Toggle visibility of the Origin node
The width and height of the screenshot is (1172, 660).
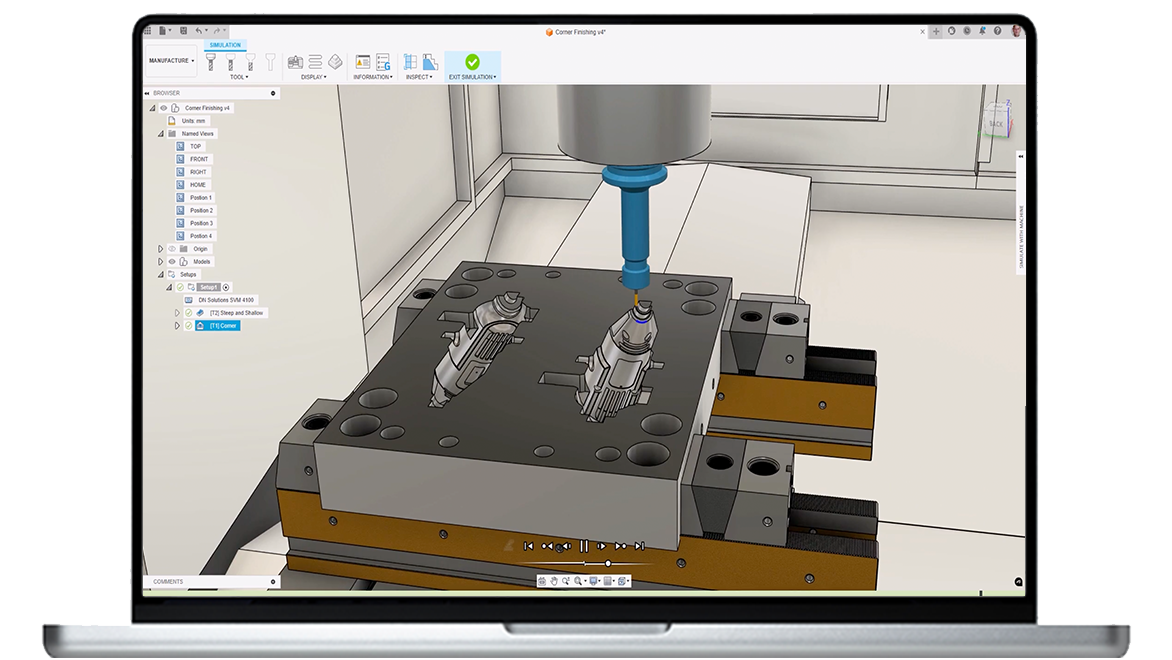[171, 249]
